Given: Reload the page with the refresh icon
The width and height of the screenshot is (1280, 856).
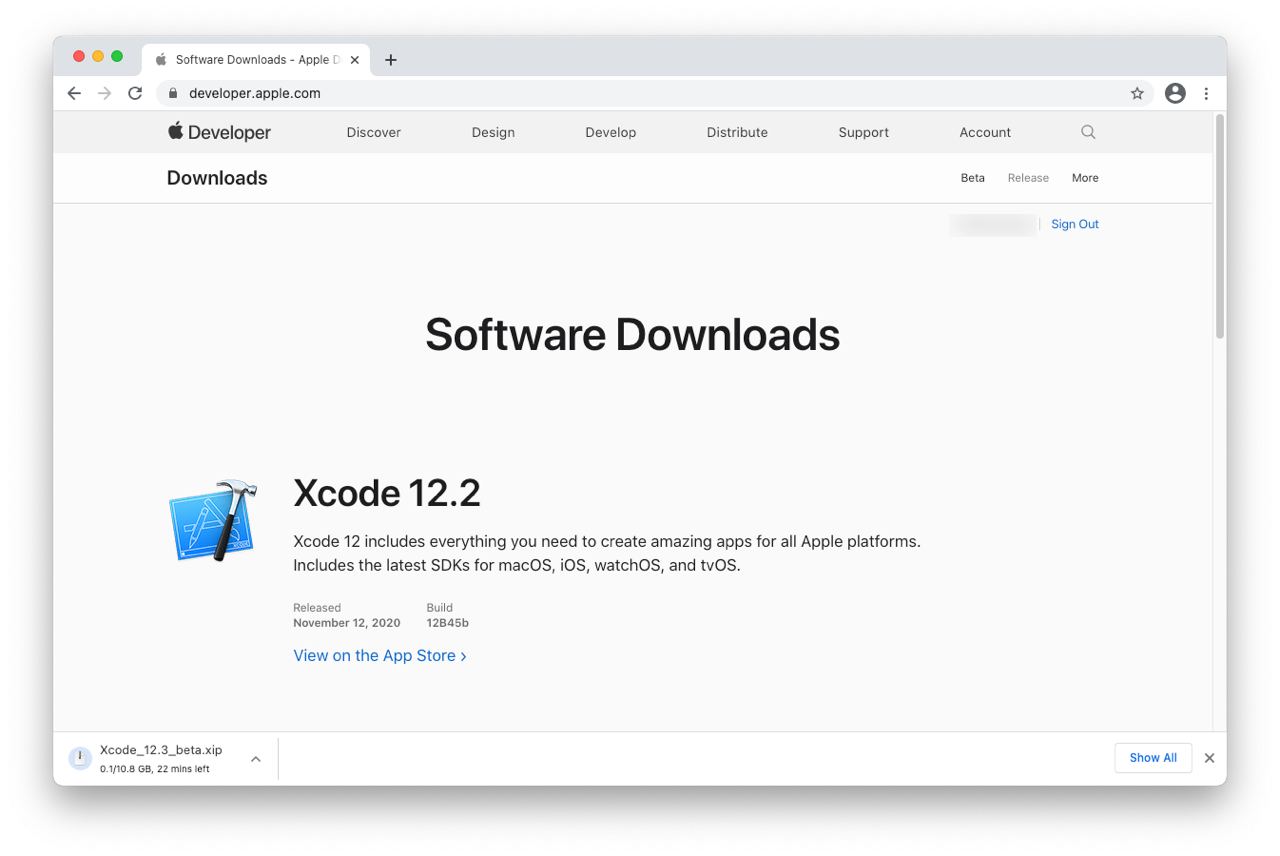Looking at the screenshot, I should click(x=135, y=93).
